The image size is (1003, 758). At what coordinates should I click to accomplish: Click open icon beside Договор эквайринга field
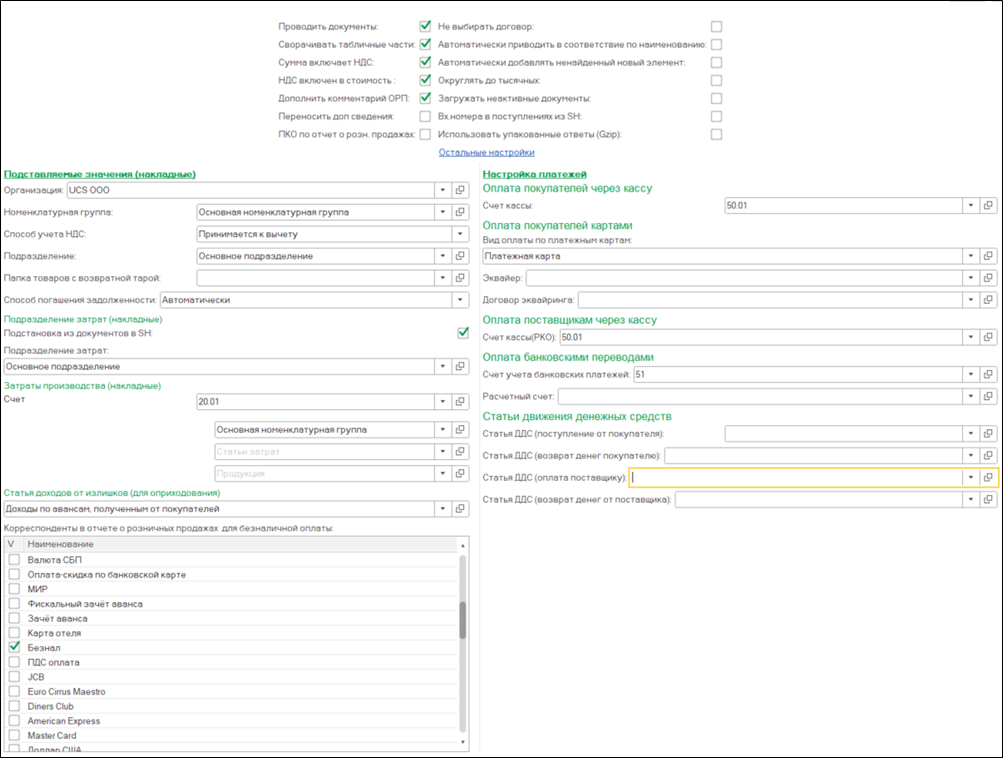click(988, 299)
